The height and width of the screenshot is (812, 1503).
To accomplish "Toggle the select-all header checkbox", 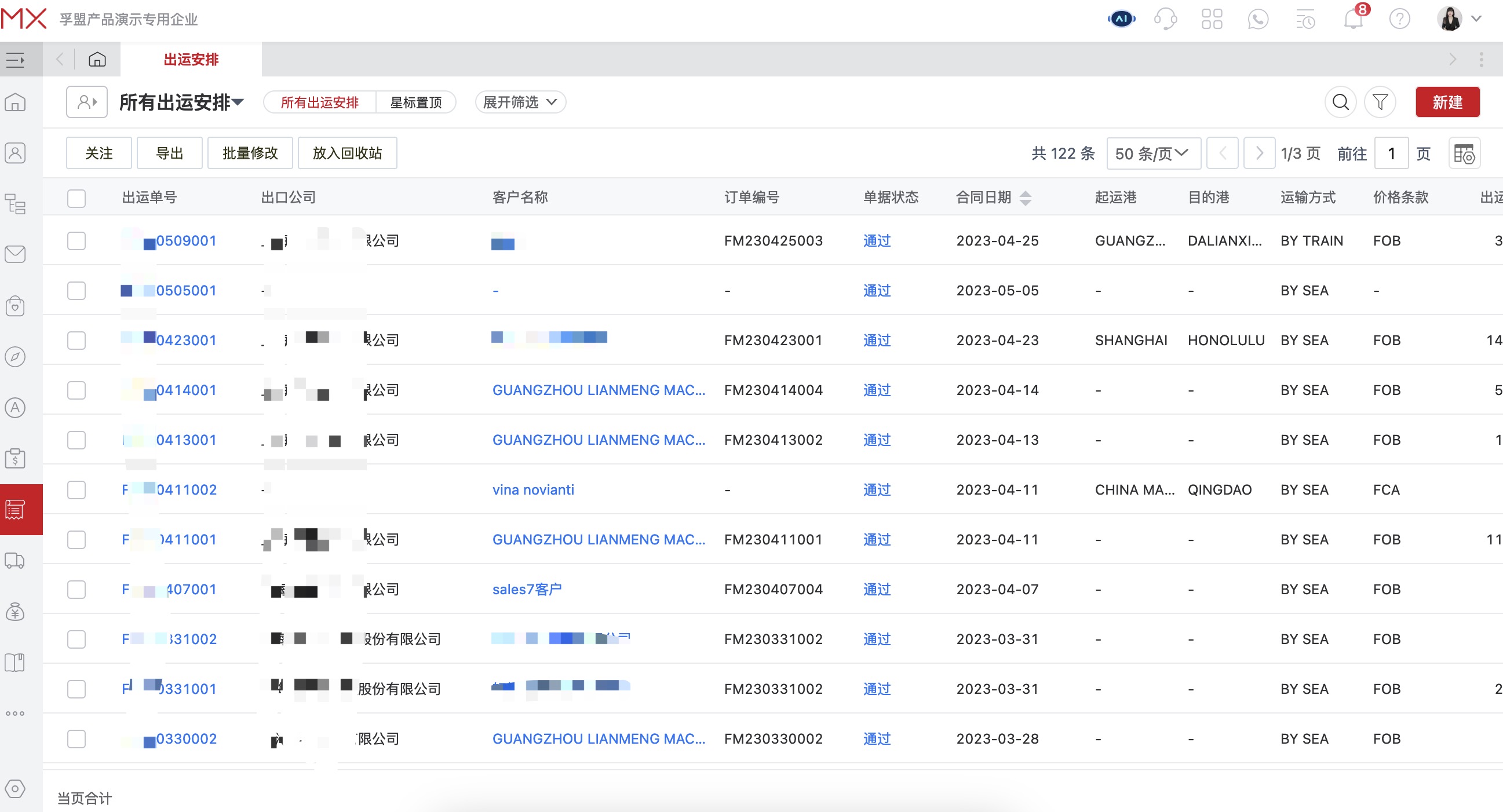I will (76, 198).
